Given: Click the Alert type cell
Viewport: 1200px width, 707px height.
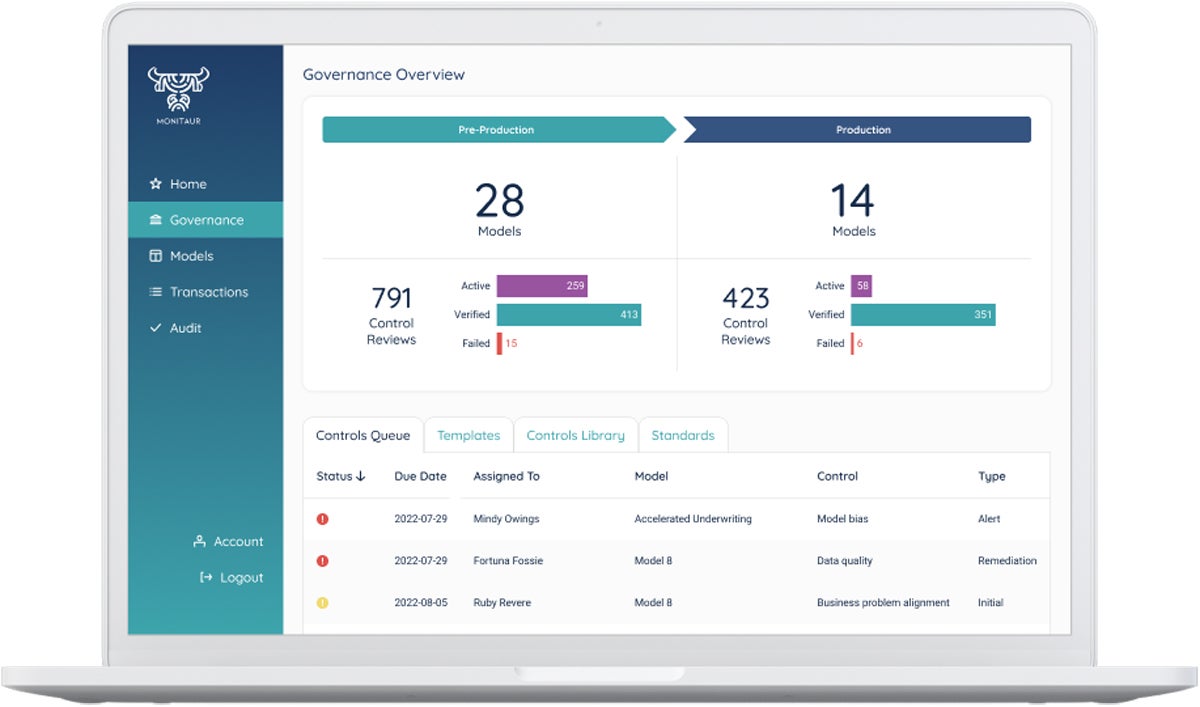Looking at the screenshot, I should [989, 519].
